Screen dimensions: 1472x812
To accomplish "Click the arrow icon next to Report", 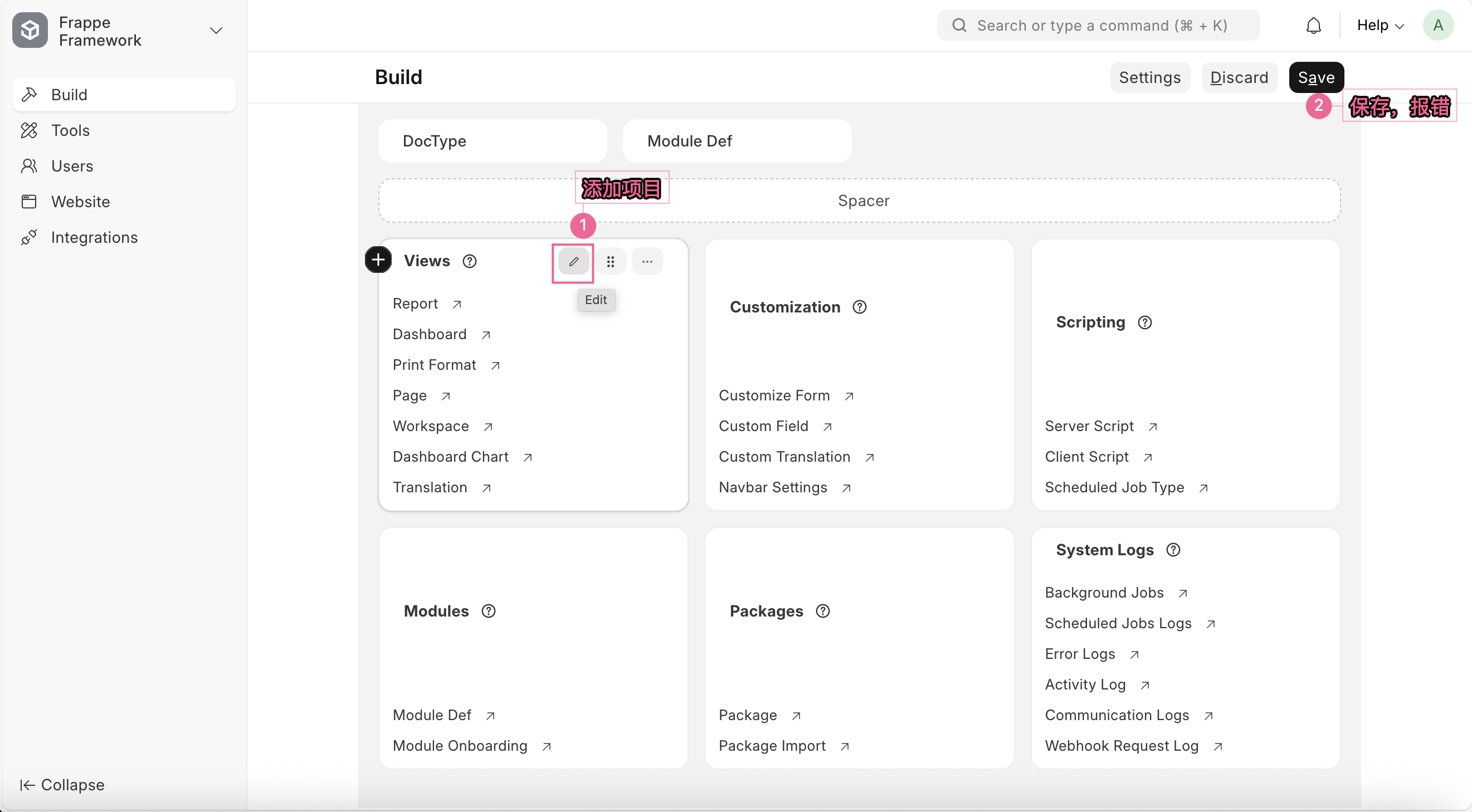I will coord(457,304).
